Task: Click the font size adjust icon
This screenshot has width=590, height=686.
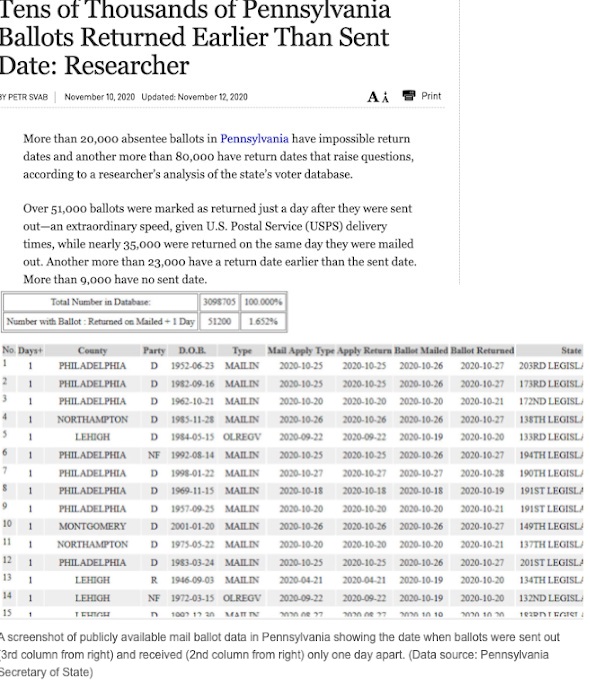Action: tap(378, 96)
